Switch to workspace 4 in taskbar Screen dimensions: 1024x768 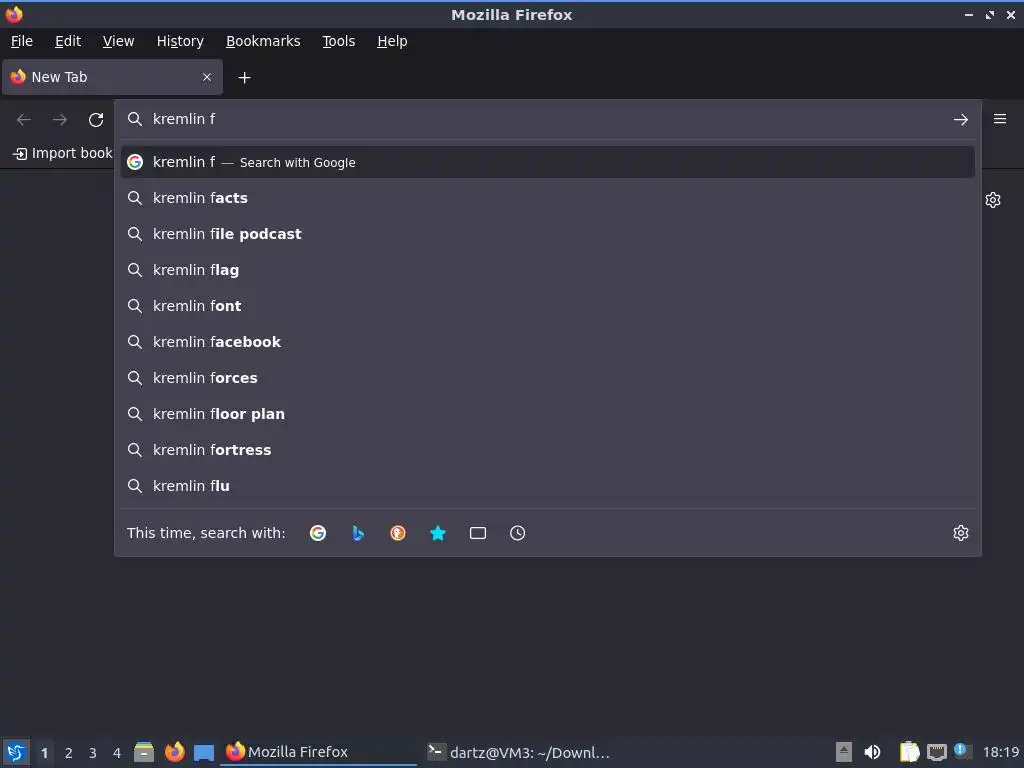pyautogui.click(x=117, y=753)
